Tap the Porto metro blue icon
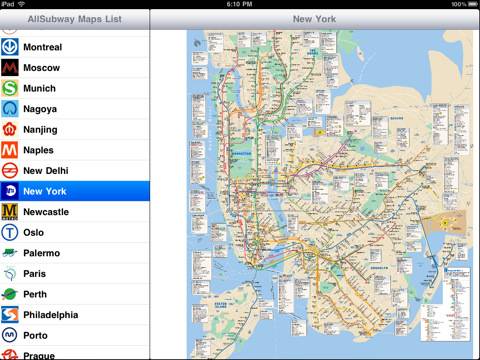This screenshot has height=360, width=480. 10,335
